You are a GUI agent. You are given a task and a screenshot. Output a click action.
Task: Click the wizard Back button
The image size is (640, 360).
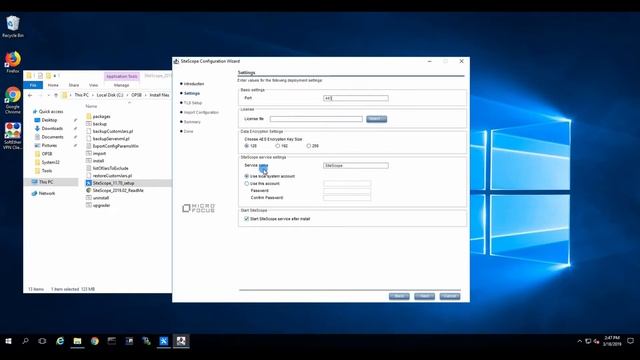pyautogui.click(x=399, y=296)
